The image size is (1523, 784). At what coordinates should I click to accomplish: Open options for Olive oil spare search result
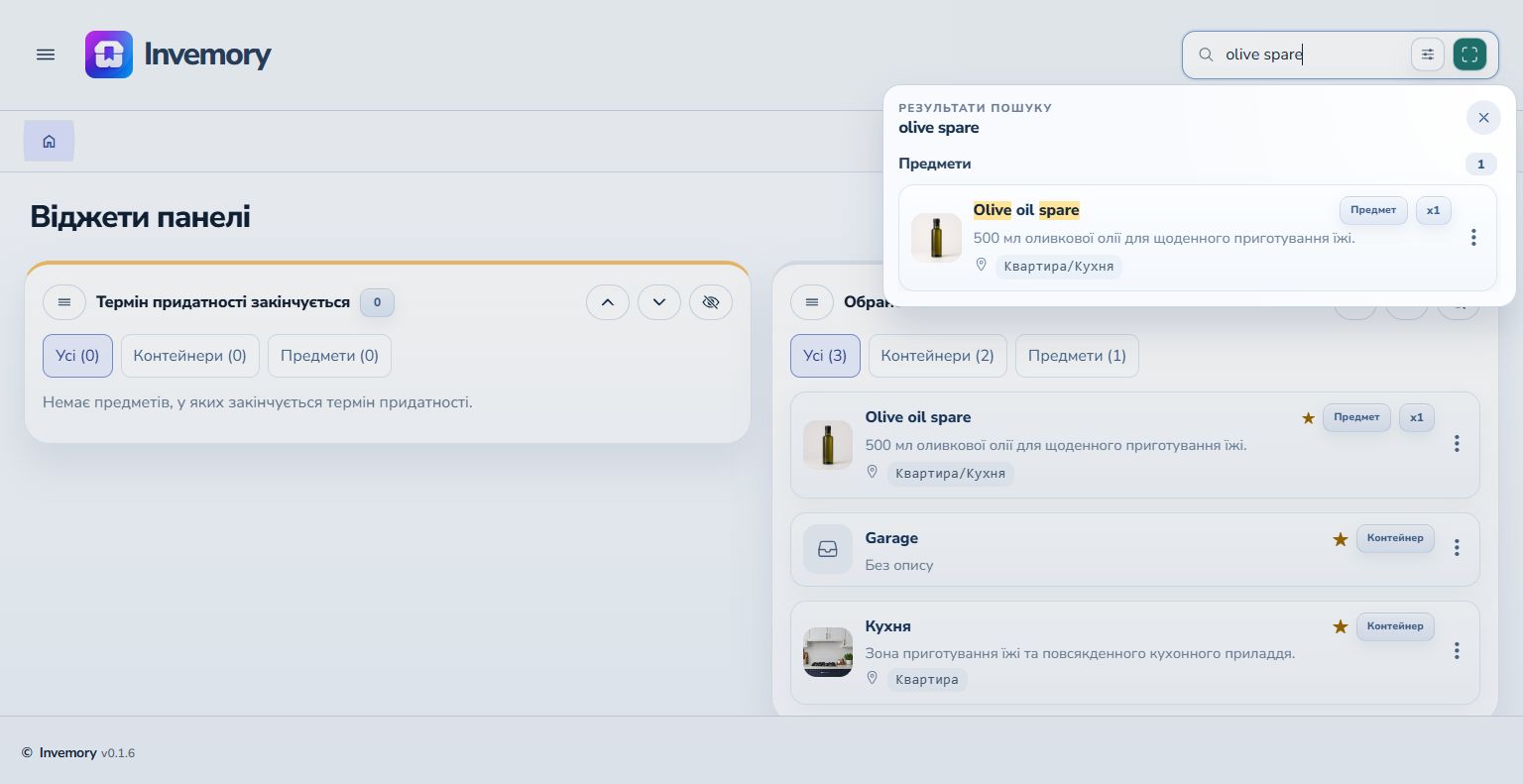1473,238
